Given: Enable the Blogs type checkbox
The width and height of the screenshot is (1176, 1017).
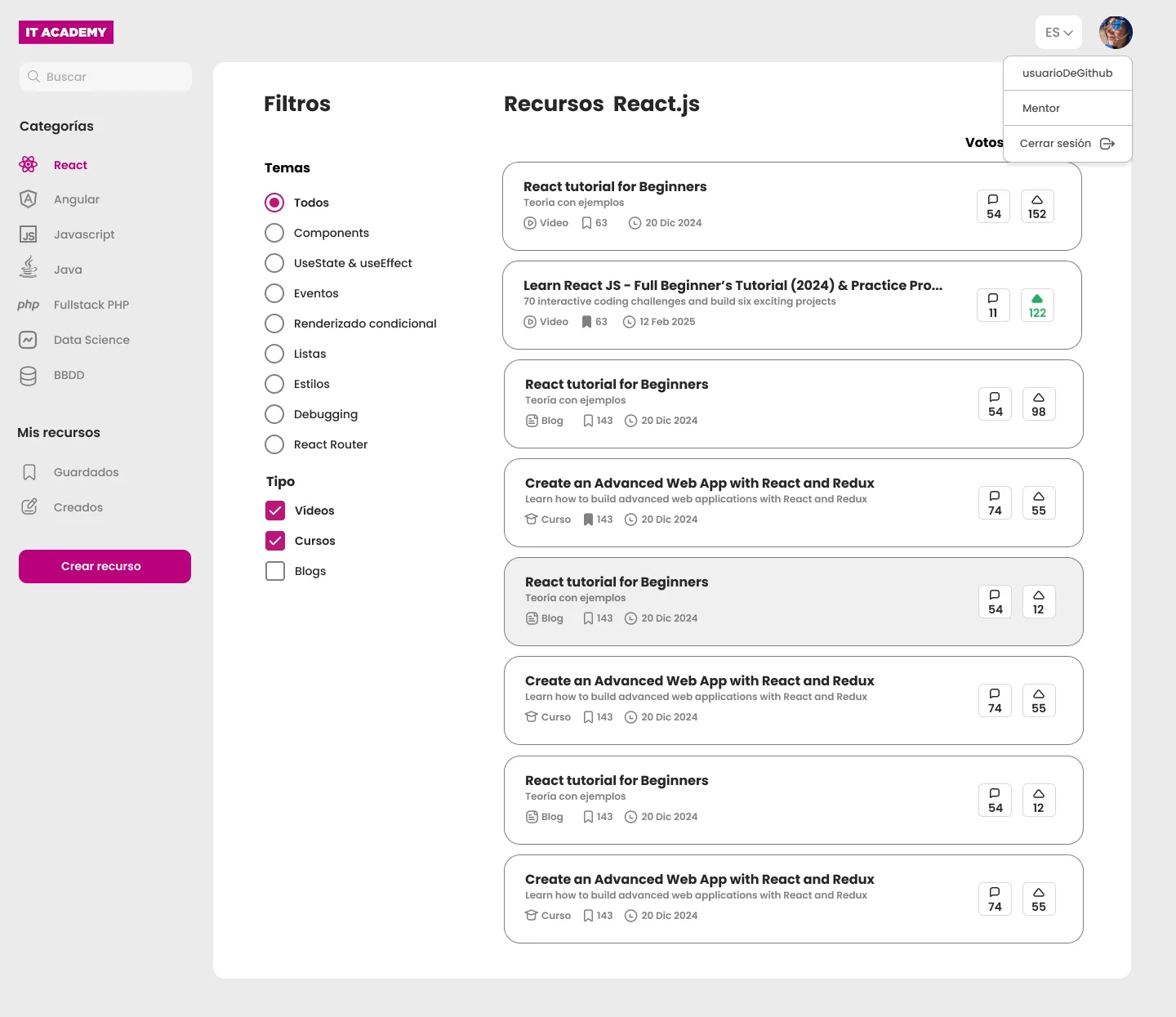Looking at the screenshot, I should click(275, 571).
